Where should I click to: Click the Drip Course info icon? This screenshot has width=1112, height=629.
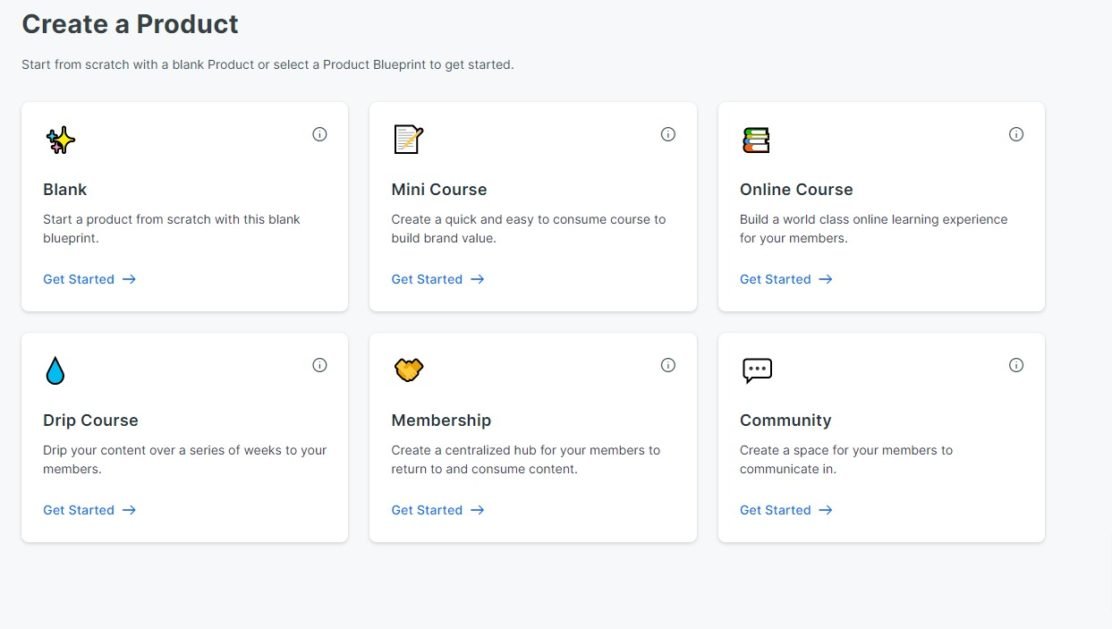320,365
